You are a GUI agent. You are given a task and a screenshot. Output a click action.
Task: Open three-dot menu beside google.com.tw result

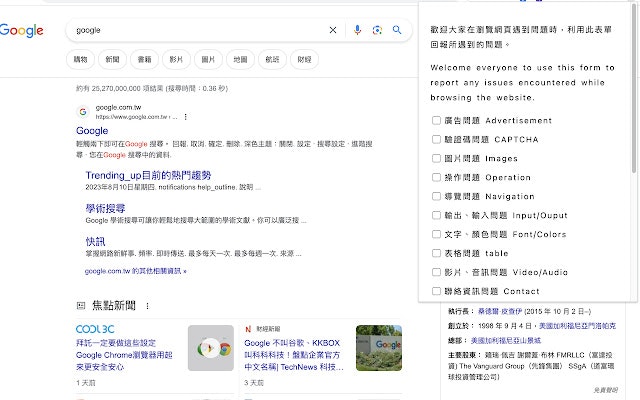coord(186,117)
